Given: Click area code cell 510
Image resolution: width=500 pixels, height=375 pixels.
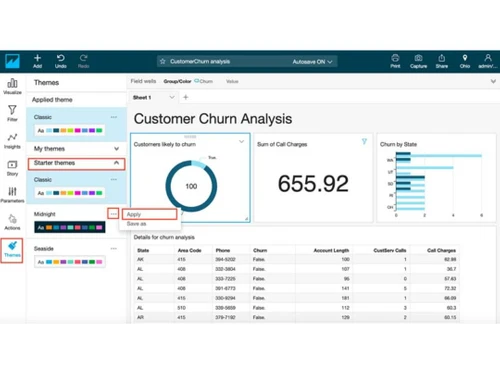Looking at the screenshot, I should coord(181,308).
